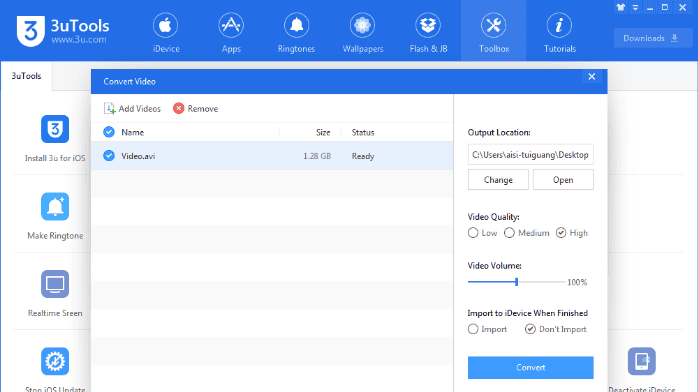698x392 pixels.
Task: Click the Ready status of Video.avi
Action: (363, 156)
